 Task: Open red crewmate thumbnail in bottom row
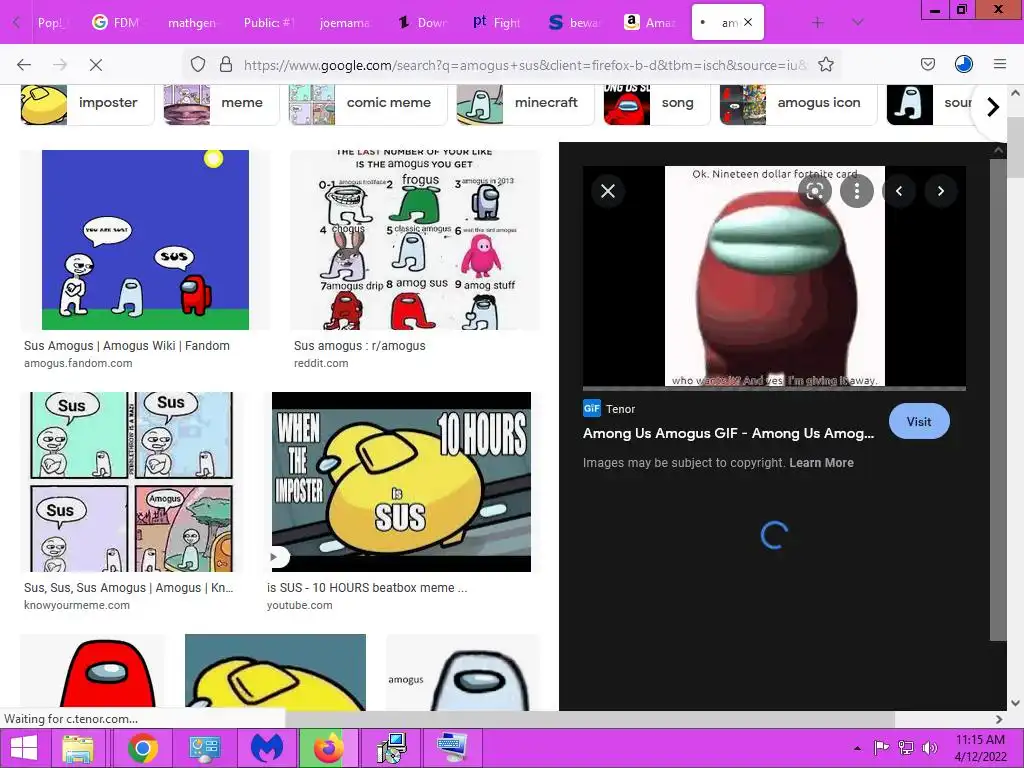[93, 672]
